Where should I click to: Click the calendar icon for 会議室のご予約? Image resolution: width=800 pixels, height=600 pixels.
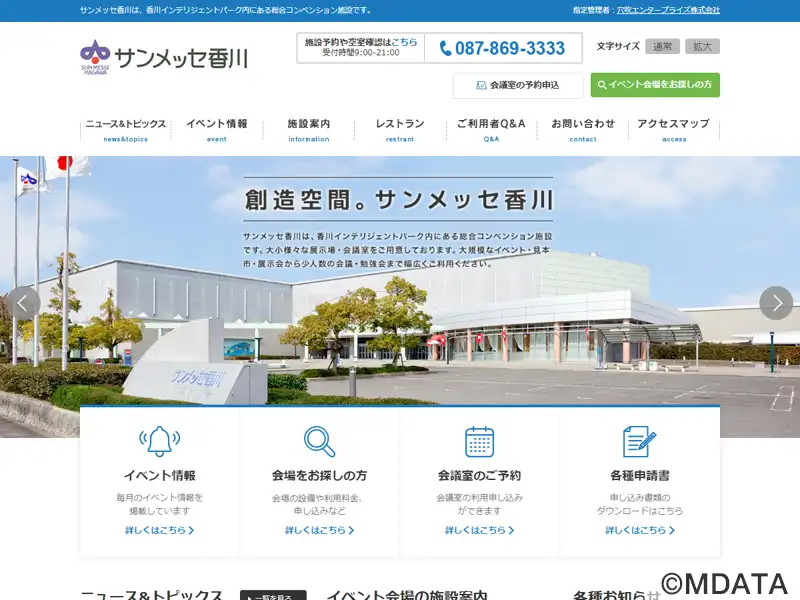point(479,441)
